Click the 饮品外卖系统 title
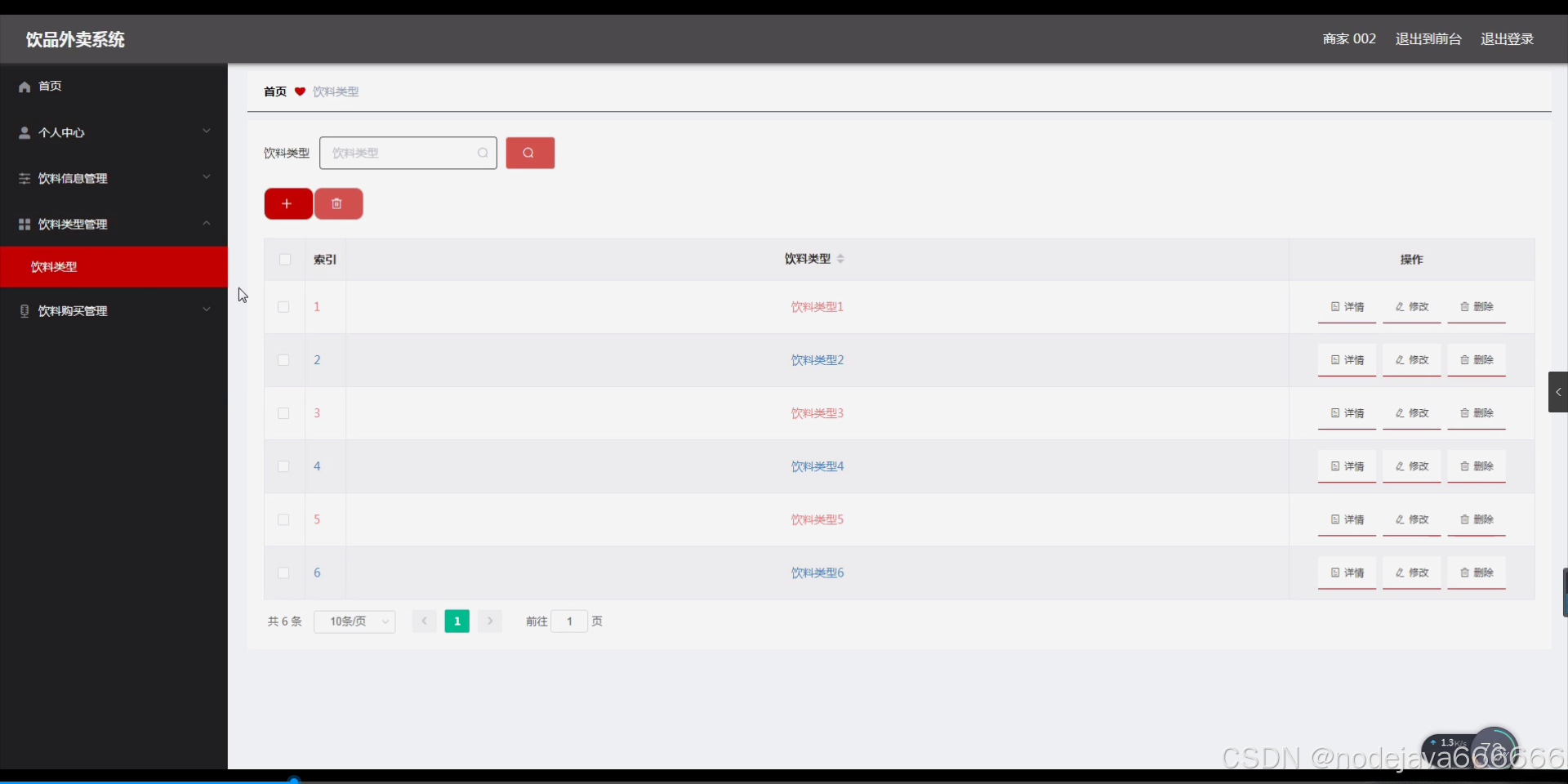Screen dimensions: 1568x784 75,39
